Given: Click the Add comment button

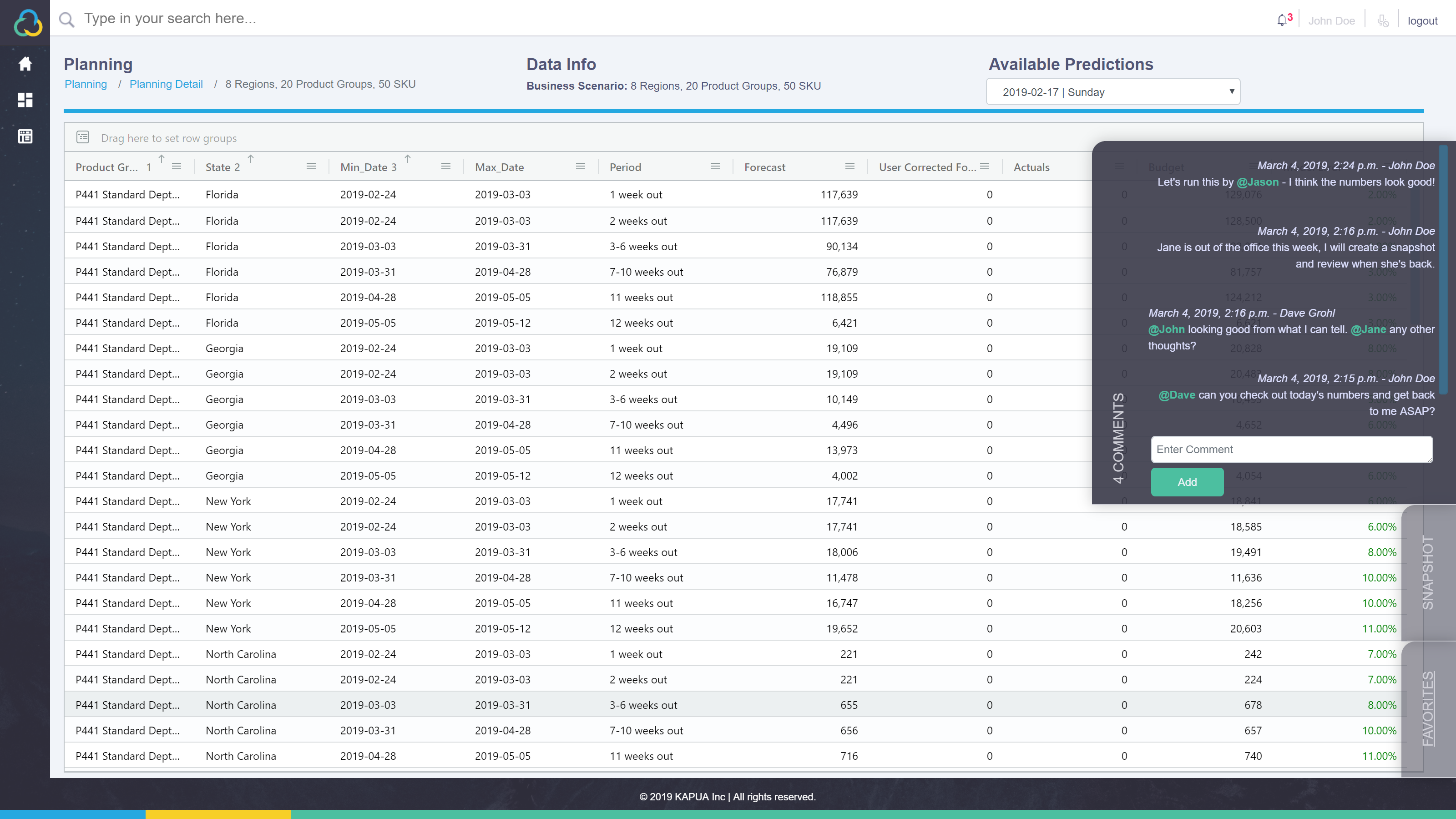Looking at the screenshot, I should (x=1186, y=482).
